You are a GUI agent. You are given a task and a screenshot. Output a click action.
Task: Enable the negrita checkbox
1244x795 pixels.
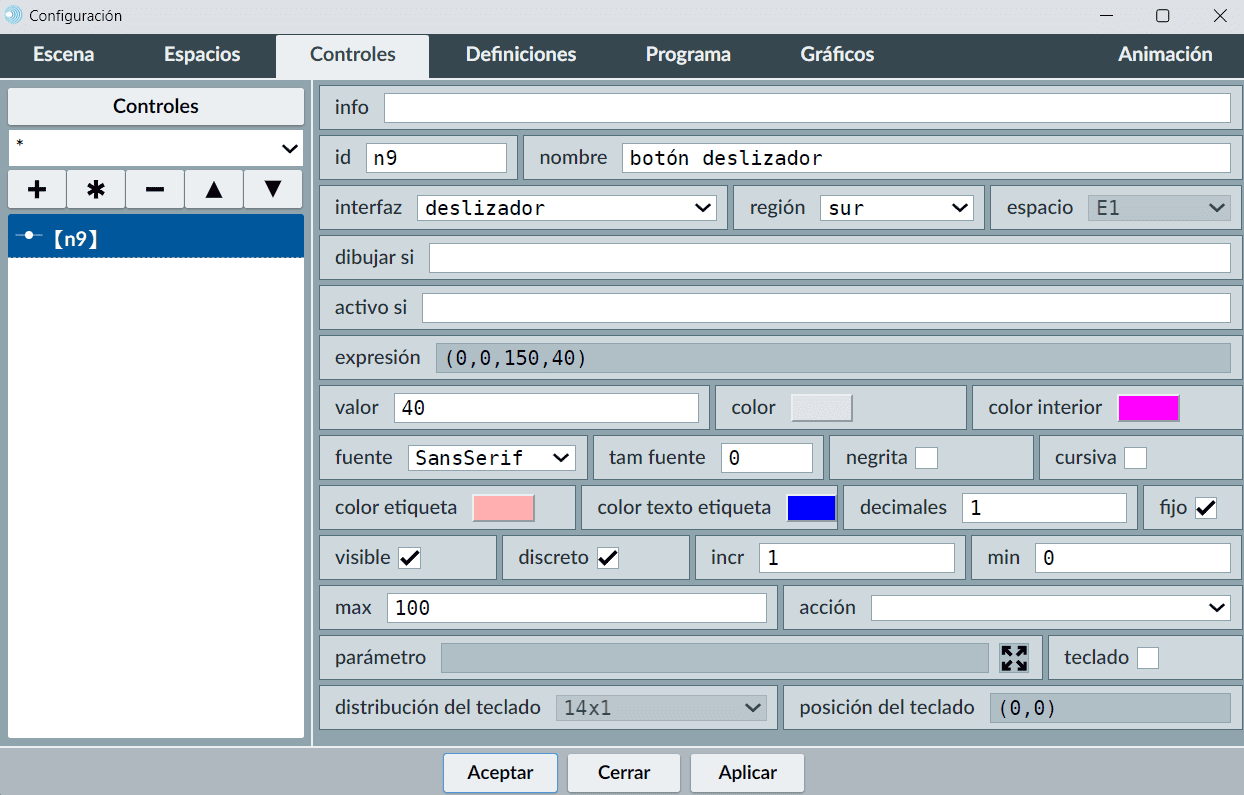pyautogui.click(x=927, y=458)
